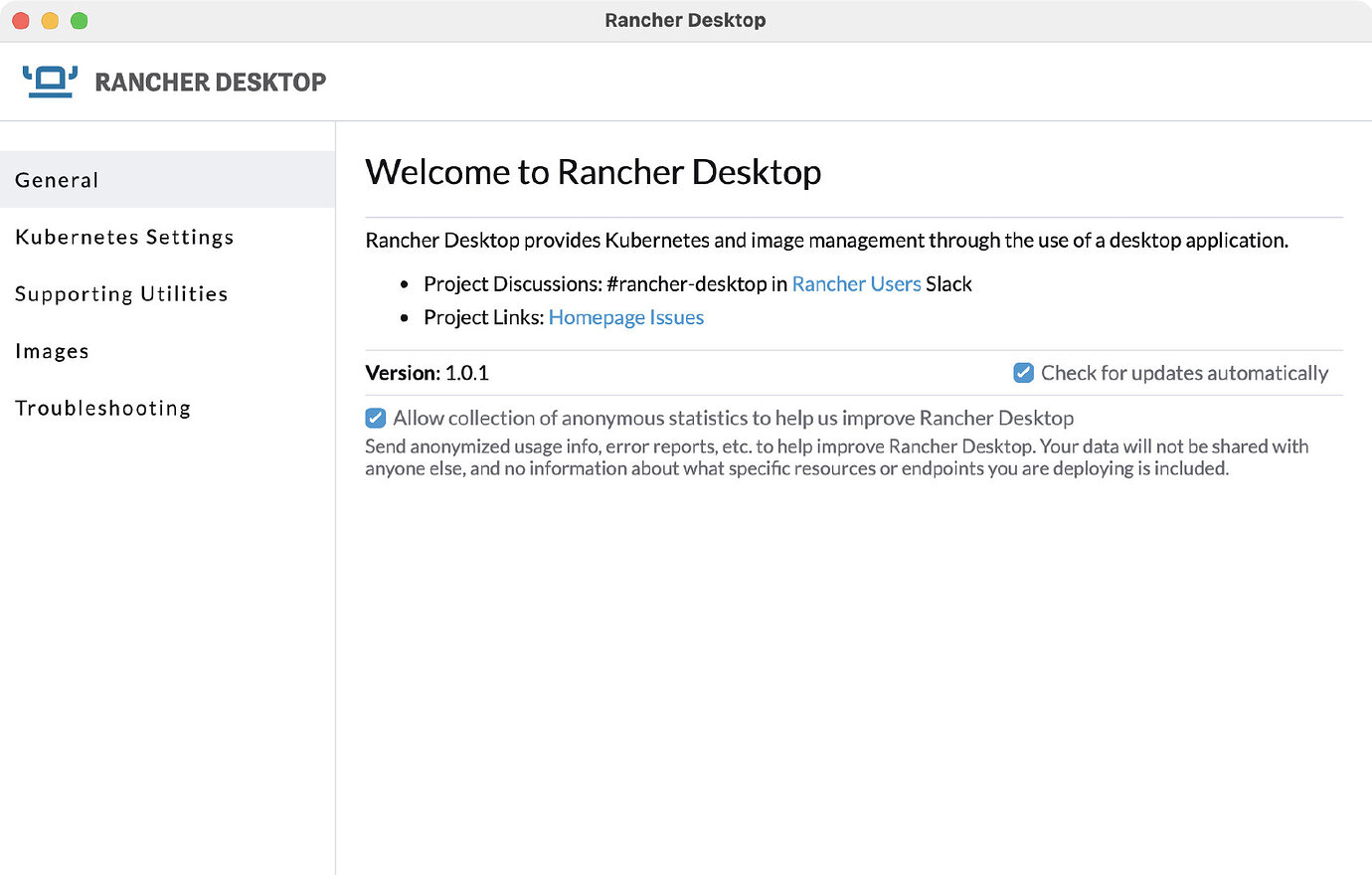Open the Troubleshooting section
Image resolution: width=1372 pixels, height=875 pixels.
tap(102, 408)
